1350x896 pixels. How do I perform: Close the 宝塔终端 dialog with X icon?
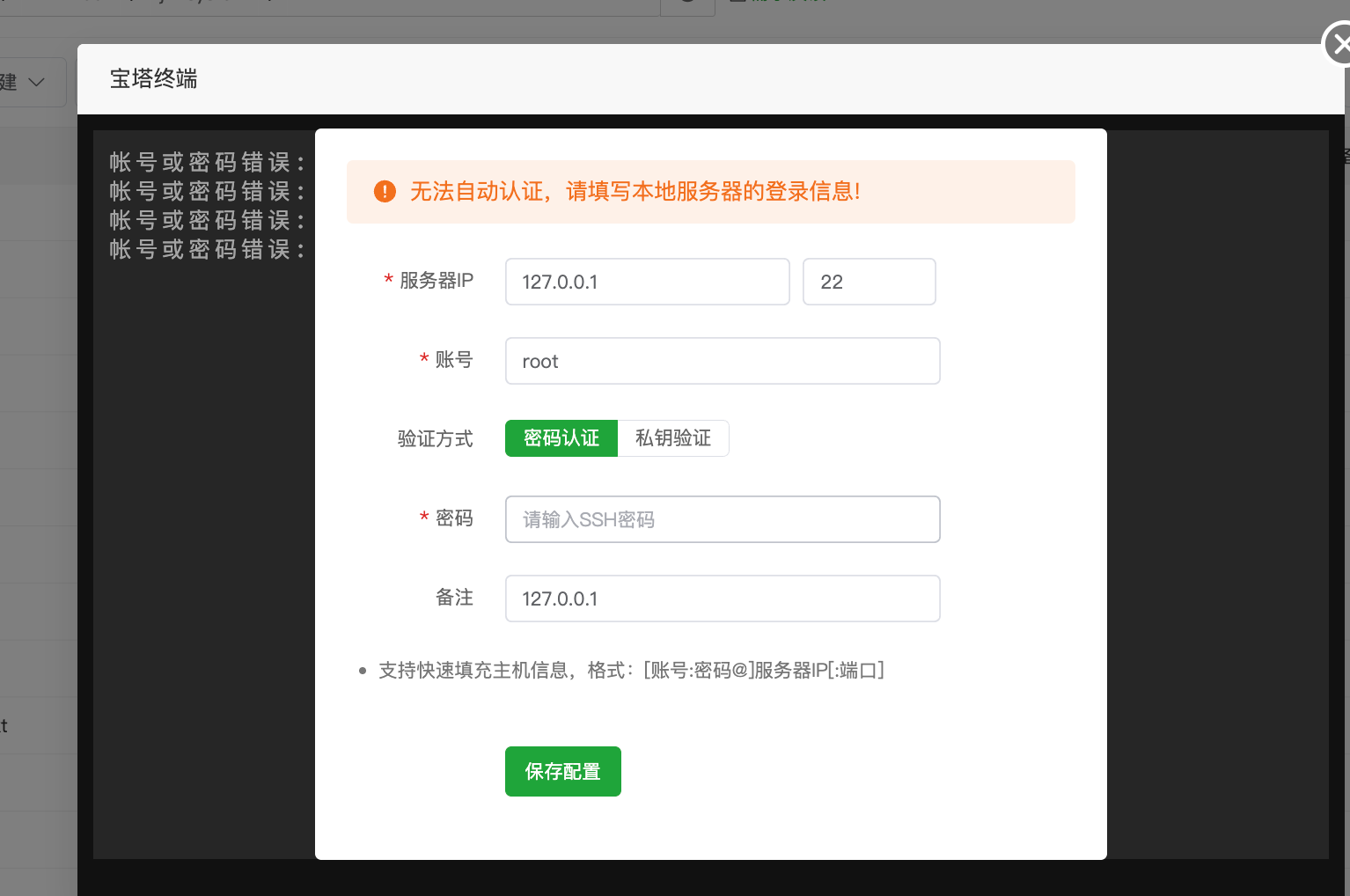click(1339, 44)
